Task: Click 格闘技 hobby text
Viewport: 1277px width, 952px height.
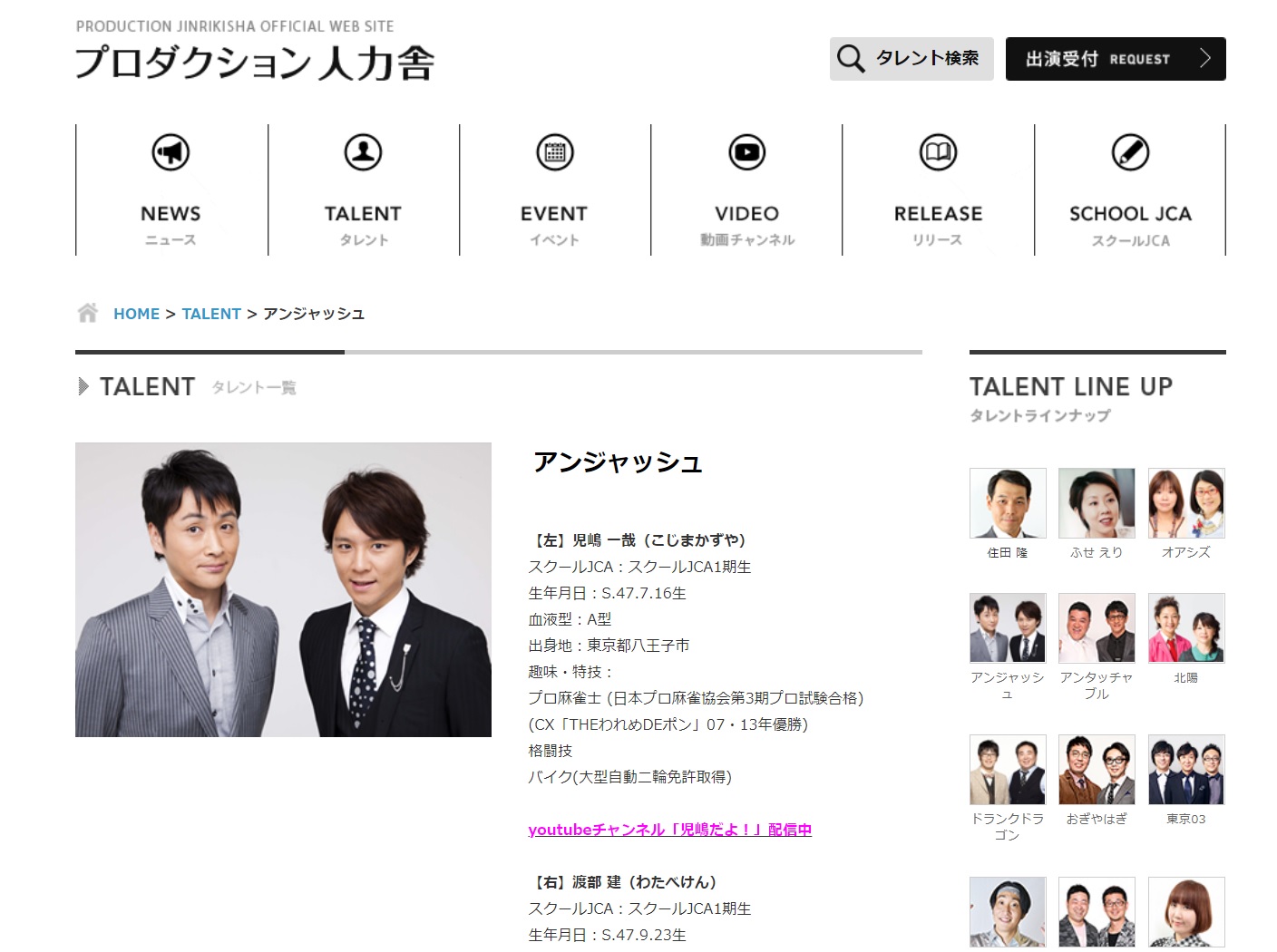Action: pyautogui.click(x=550, y=751)
